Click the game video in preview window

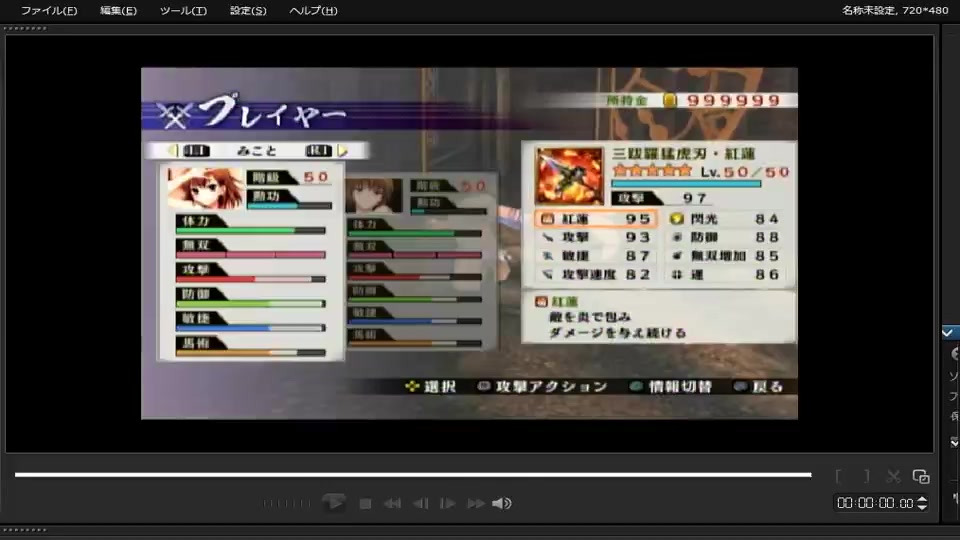tap(469, 243)
